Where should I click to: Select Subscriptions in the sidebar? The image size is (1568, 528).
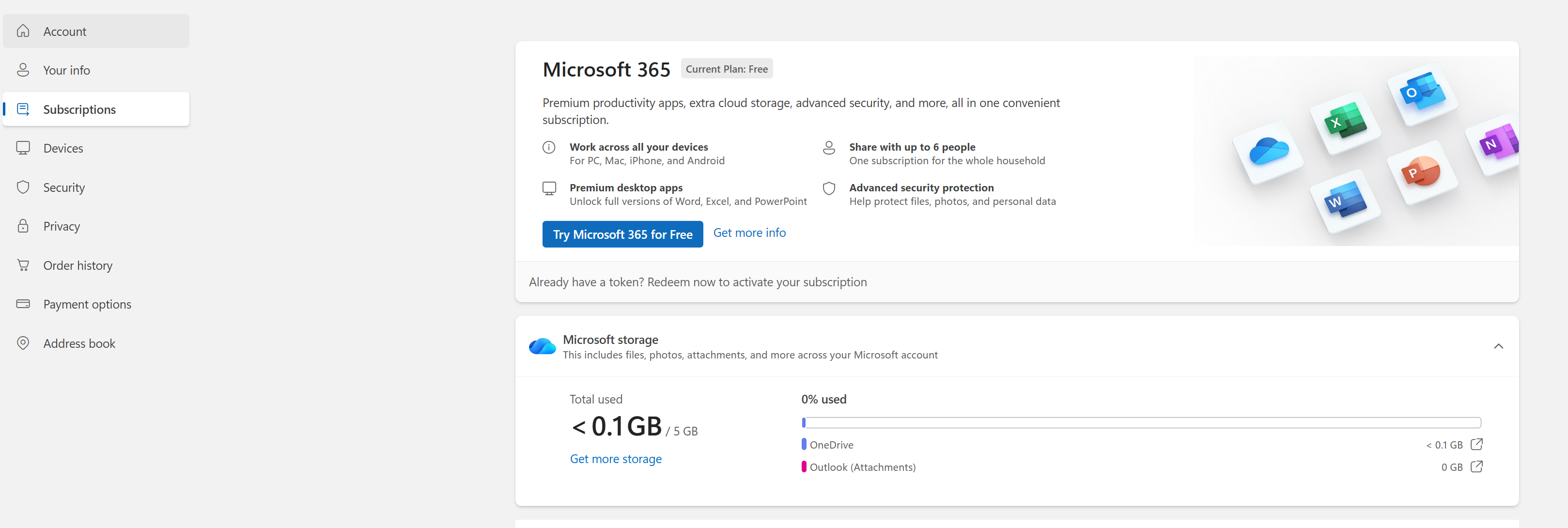pos(96,109)
